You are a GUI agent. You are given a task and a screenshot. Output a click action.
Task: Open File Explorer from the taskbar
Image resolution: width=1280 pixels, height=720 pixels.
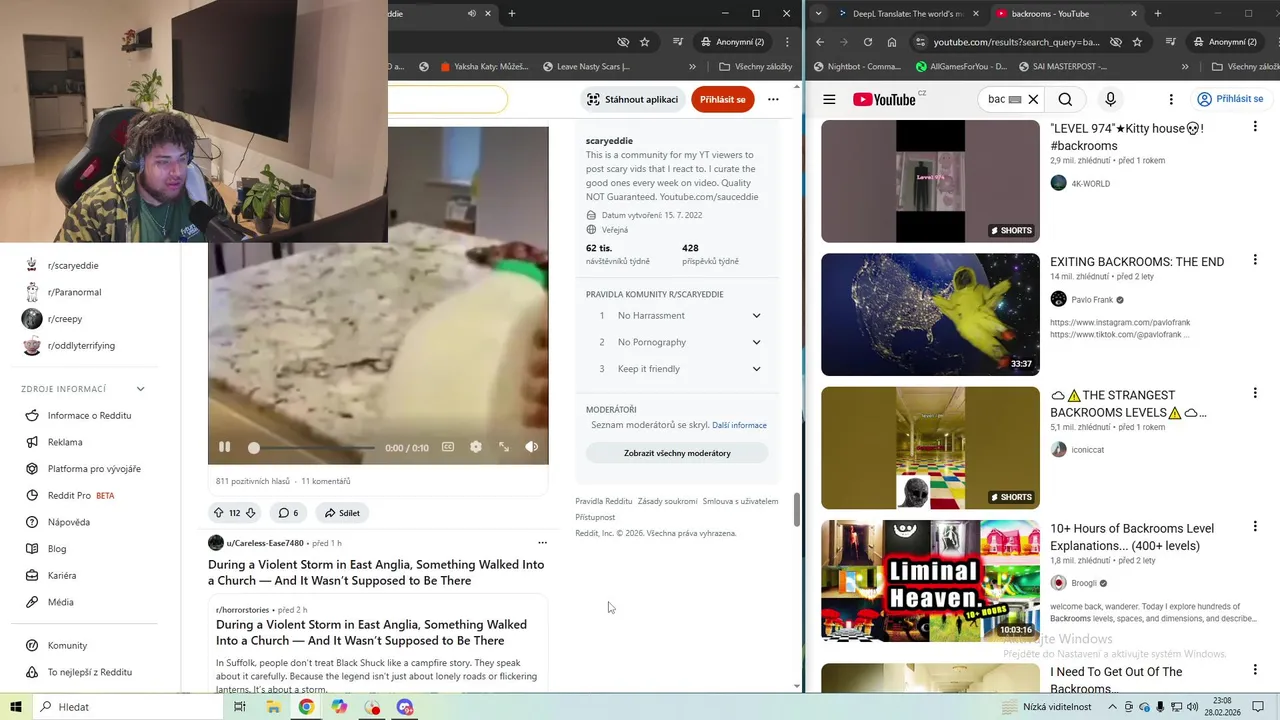pos(273,707)
